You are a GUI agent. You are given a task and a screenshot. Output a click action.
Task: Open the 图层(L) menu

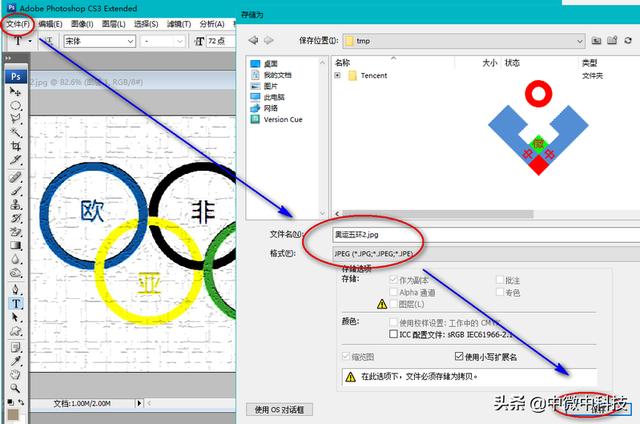coord(113,24)
